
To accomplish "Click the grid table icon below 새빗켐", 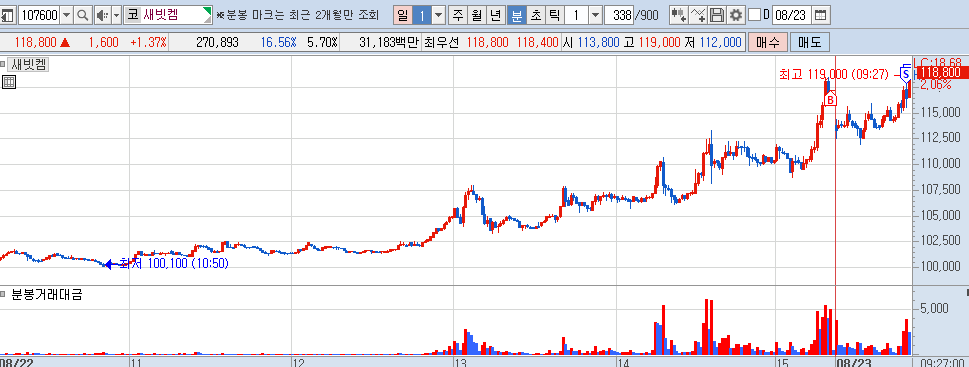I will (x=9, y=81).
